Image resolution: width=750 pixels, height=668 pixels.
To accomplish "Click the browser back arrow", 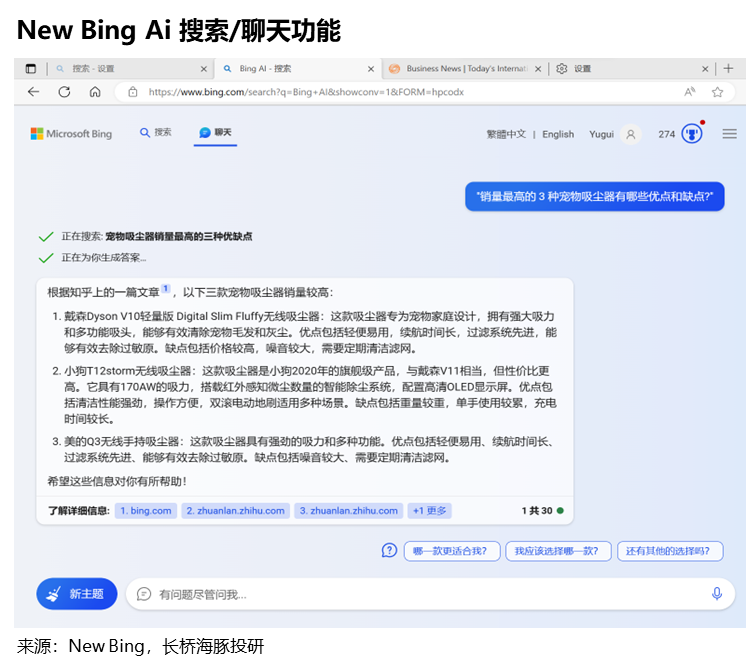I will click(33, 92).
